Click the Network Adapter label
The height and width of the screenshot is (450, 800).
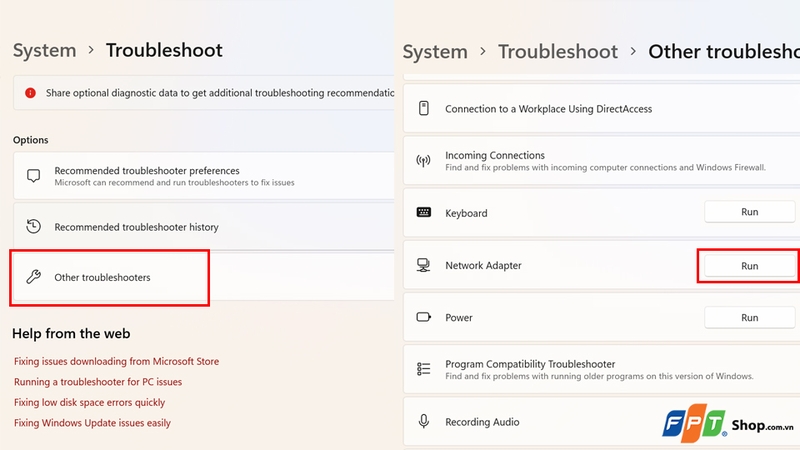tap(483, 265)
